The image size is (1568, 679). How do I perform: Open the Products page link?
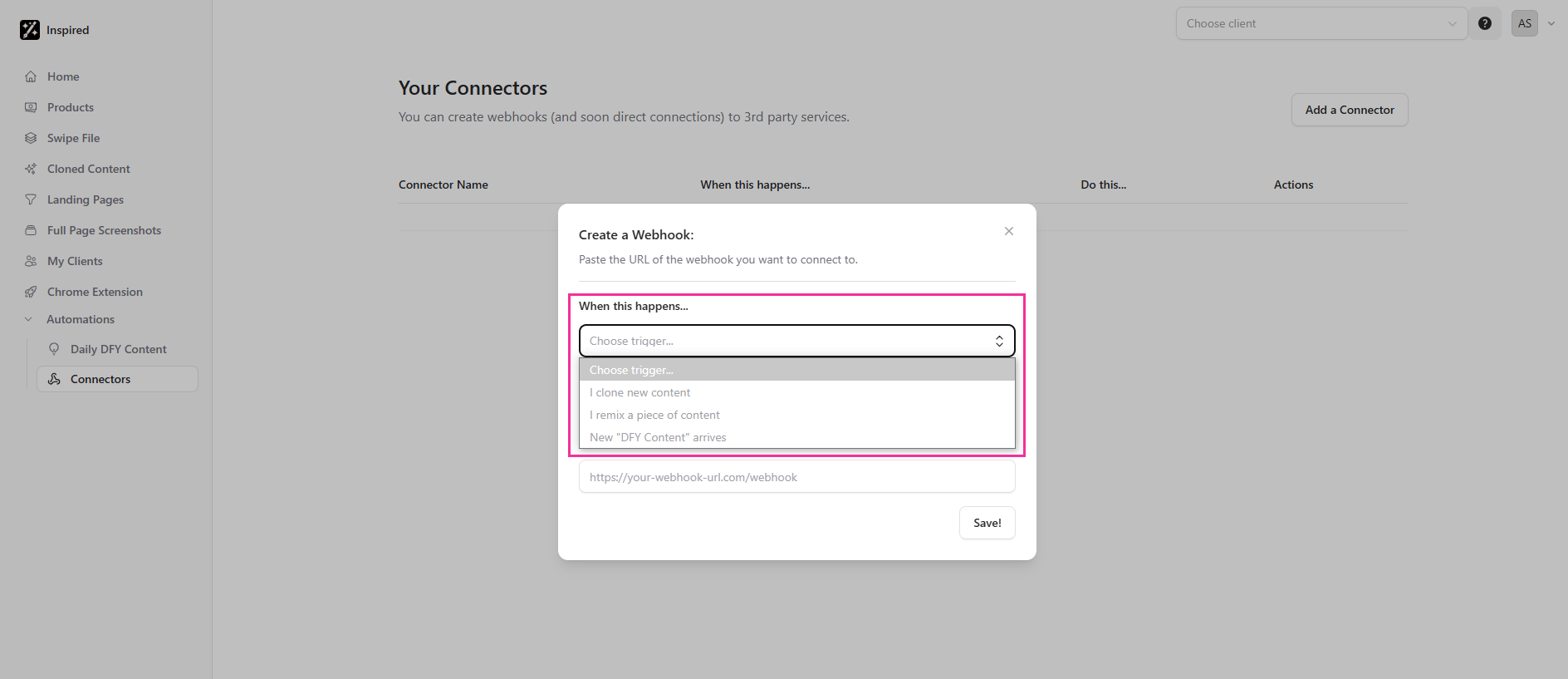coord(71,107)
